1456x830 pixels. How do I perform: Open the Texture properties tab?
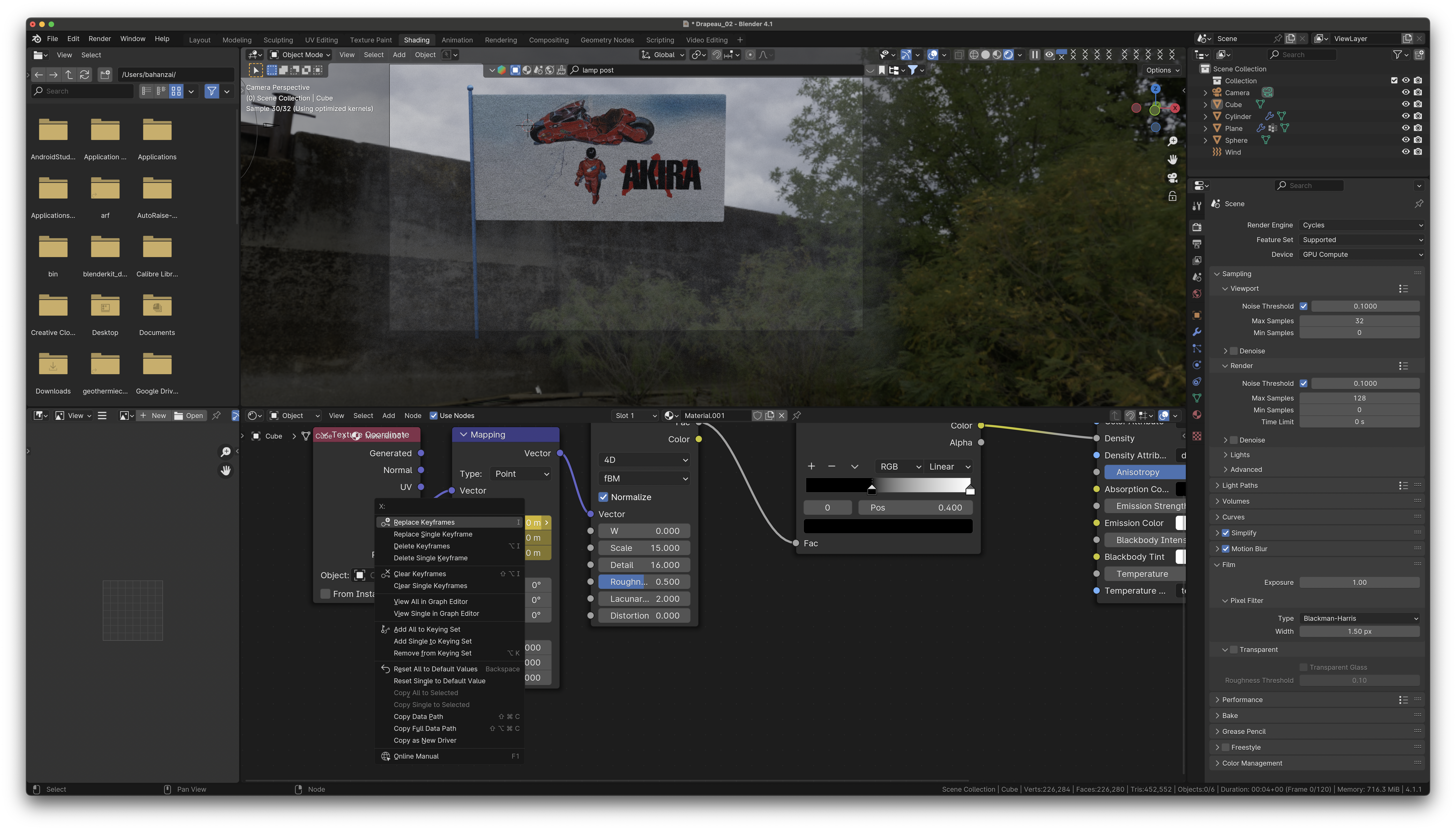[1197, 436]
